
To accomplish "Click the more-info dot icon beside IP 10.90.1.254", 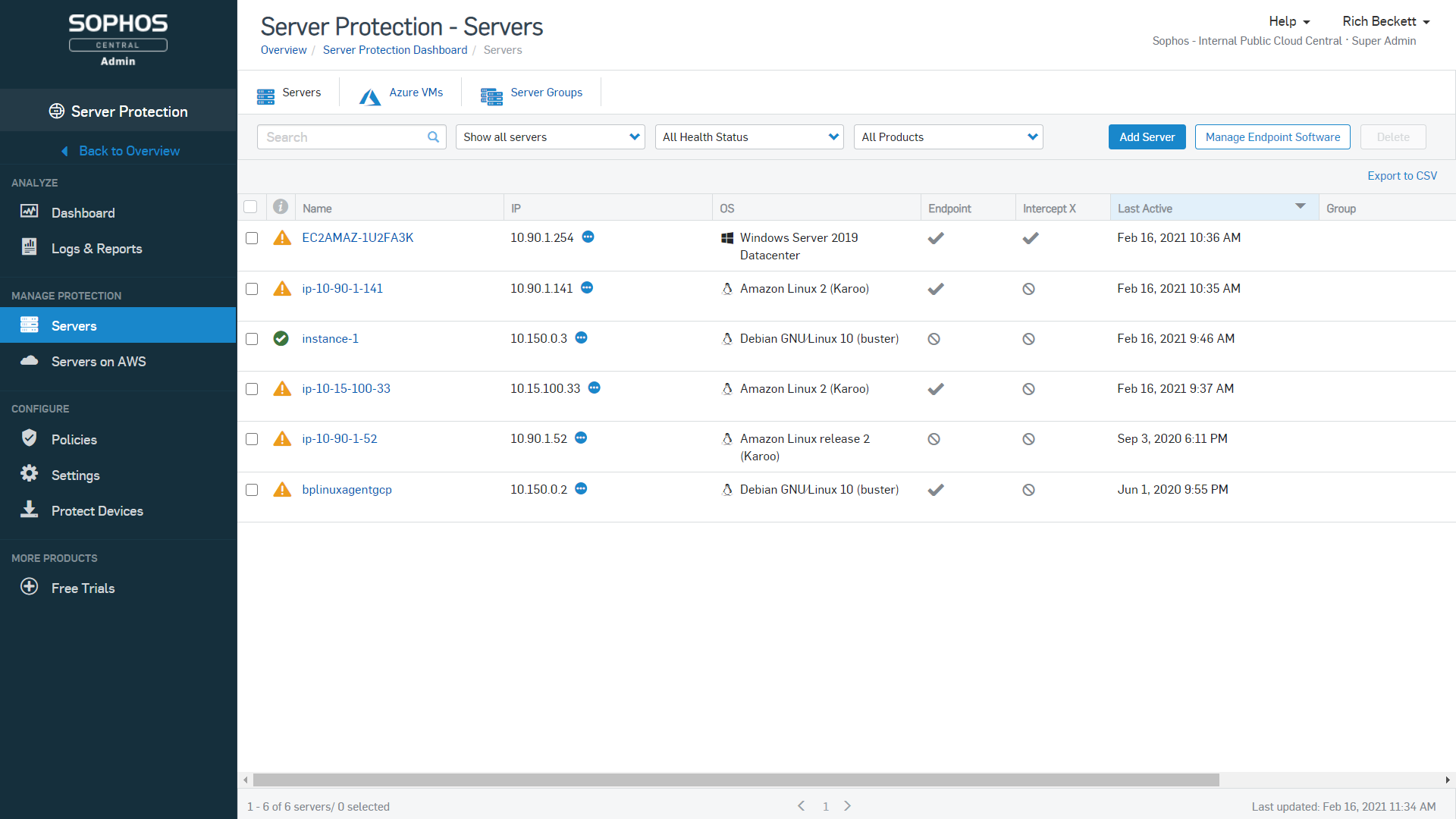I will 588,237.
